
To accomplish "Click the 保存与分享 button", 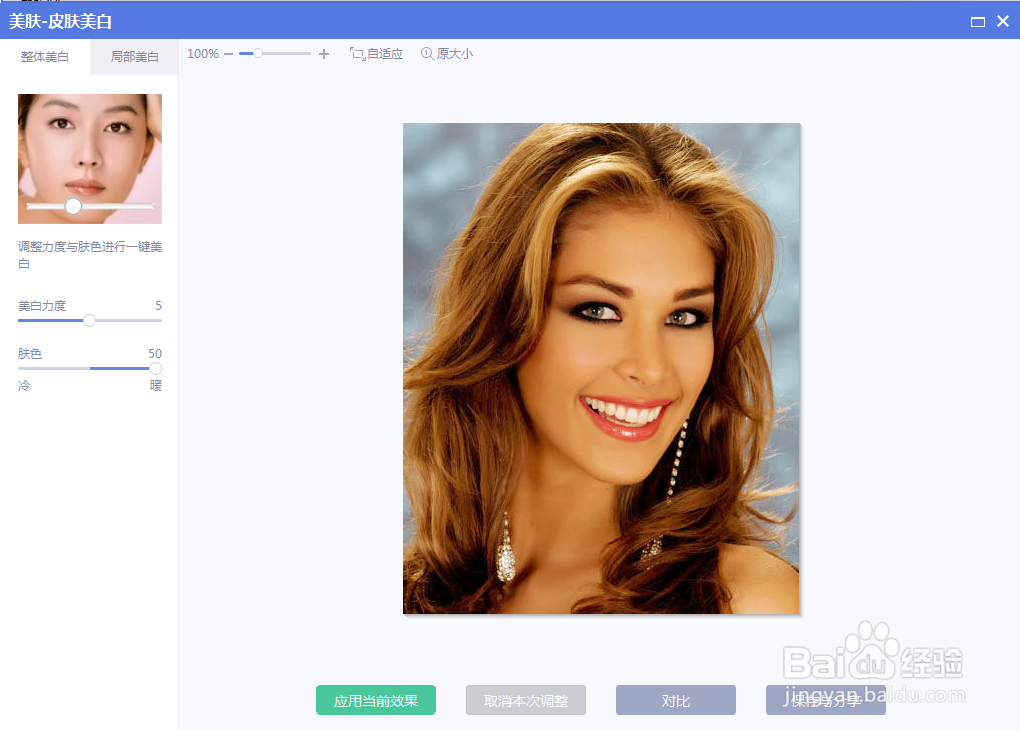I will coord(825,700).
